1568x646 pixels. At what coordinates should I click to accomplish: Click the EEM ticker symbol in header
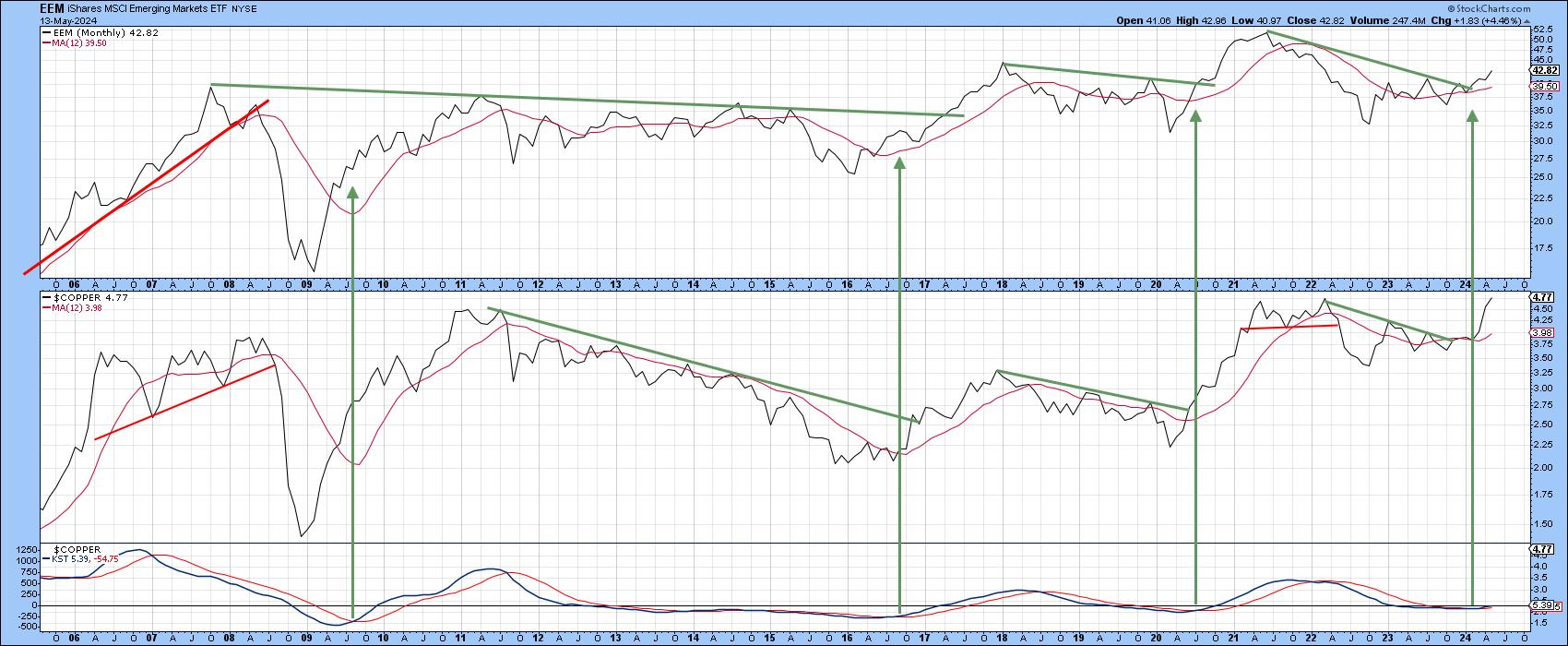click(x=53, y=7)
